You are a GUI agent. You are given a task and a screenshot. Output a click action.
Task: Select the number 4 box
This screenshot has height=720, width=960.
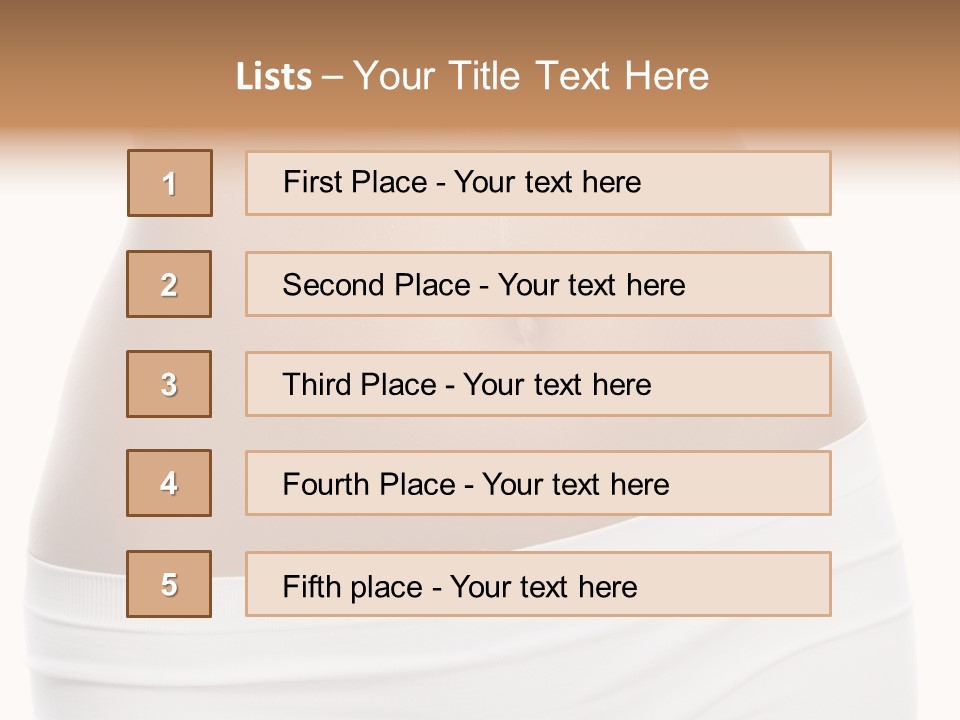click(x=169, y=483)
